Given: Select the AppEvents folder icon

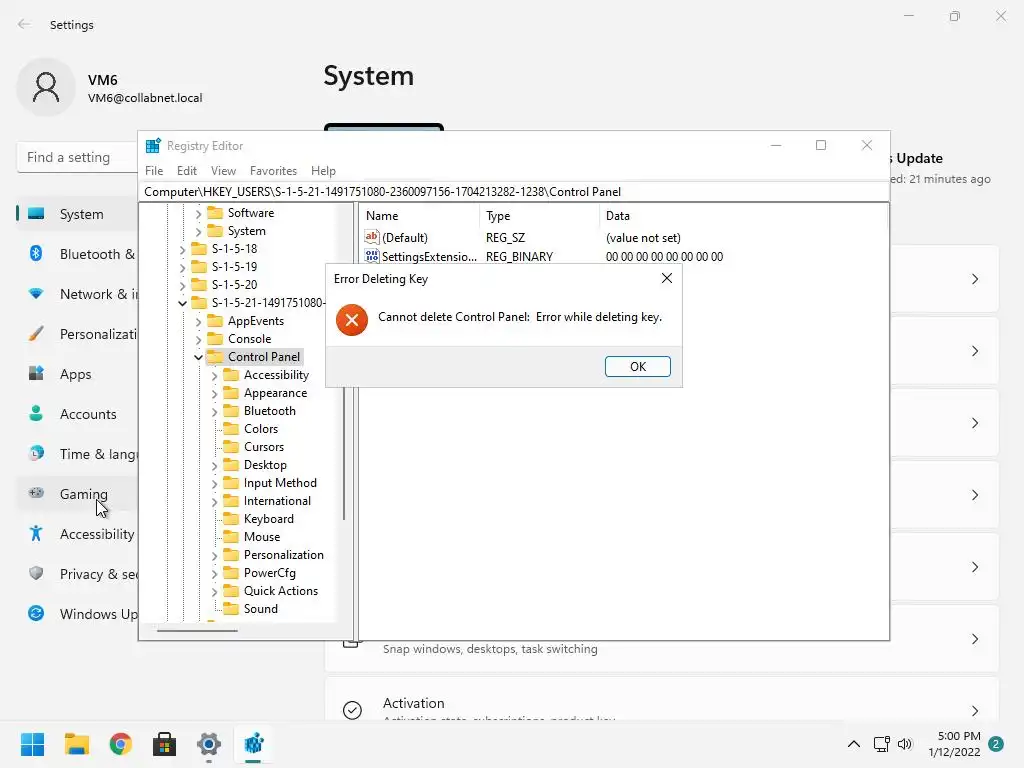Looking at the screenshot, I should pos(215,321).
